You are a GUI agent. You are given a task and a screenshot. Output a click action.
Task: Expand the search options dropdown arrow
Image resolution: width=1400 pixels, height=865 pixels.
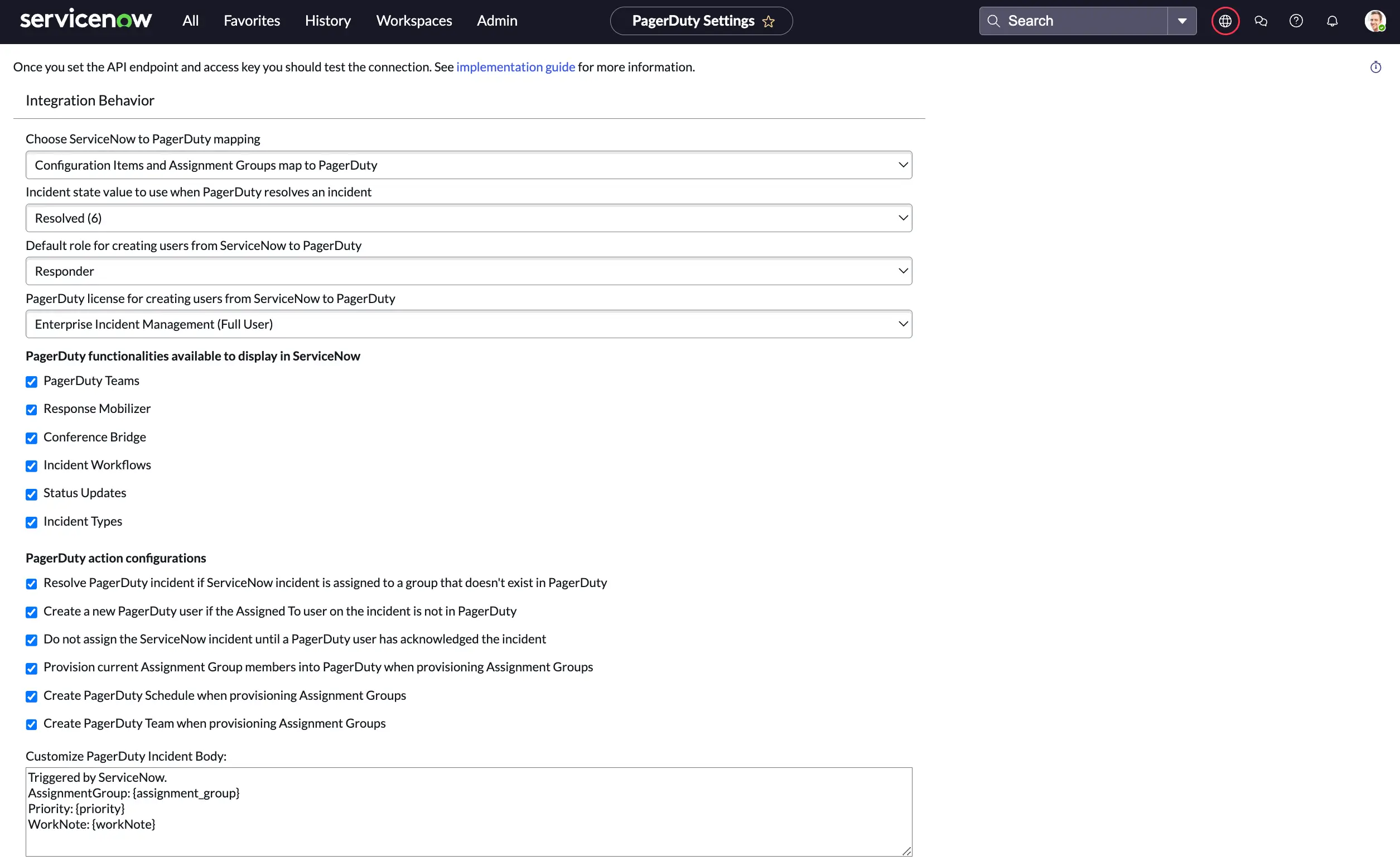(1181, 21)
